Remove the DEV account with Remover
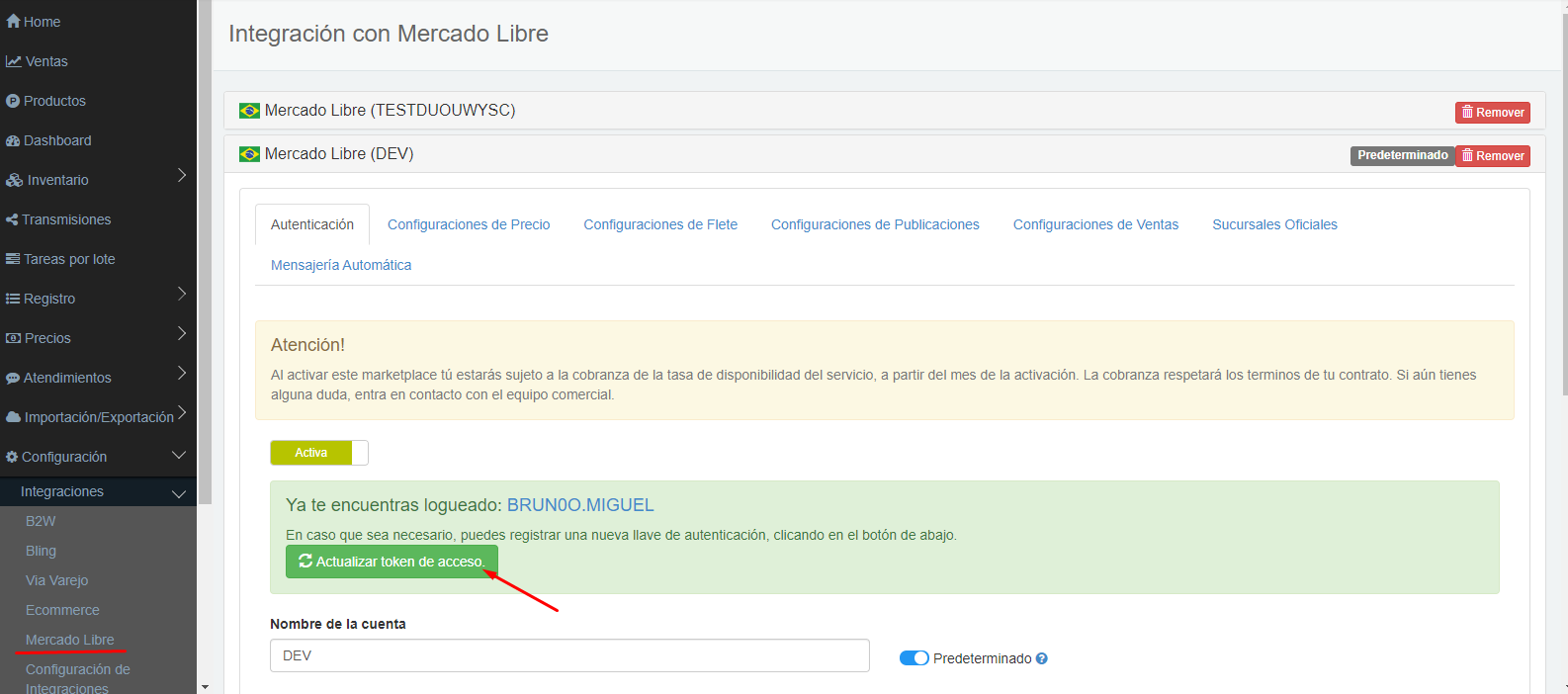Image resolution: width=1568 pixels, height=694 pixels. click(x=1493, y=156)
